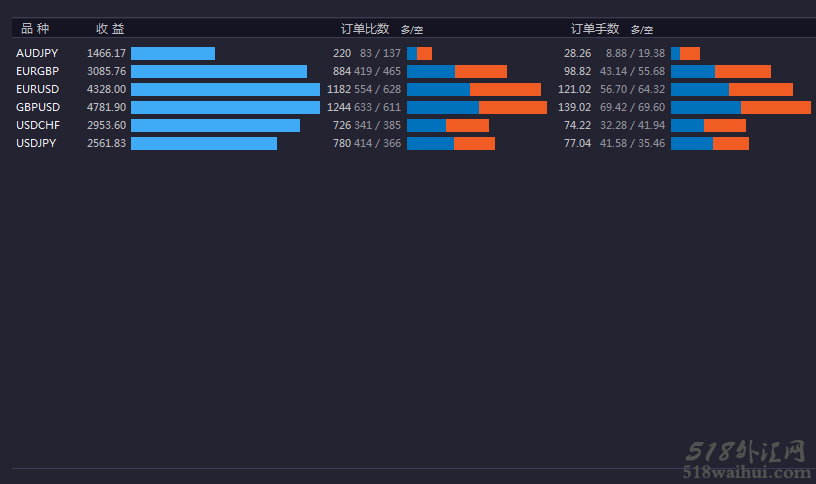Viewport: 816px width, 484px height.
Task: Click the 订单手数 column header
Action: click(x=595, y=29)
